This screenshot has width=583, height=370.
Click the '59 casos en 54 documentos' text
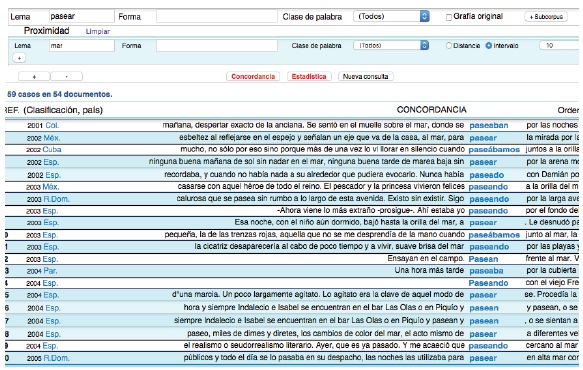(59, 94)
